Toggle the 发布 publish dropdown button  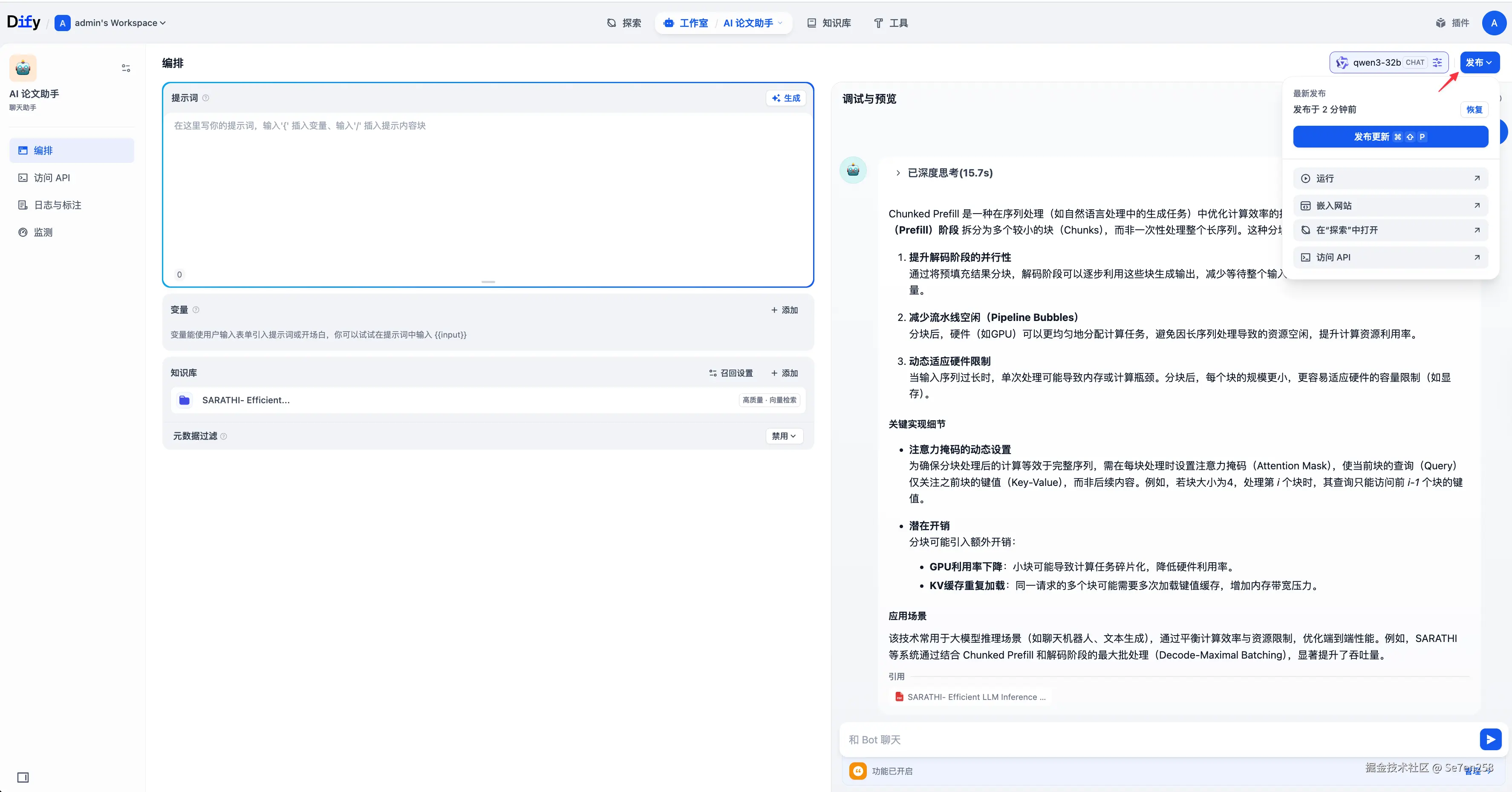click(1479, 62)
